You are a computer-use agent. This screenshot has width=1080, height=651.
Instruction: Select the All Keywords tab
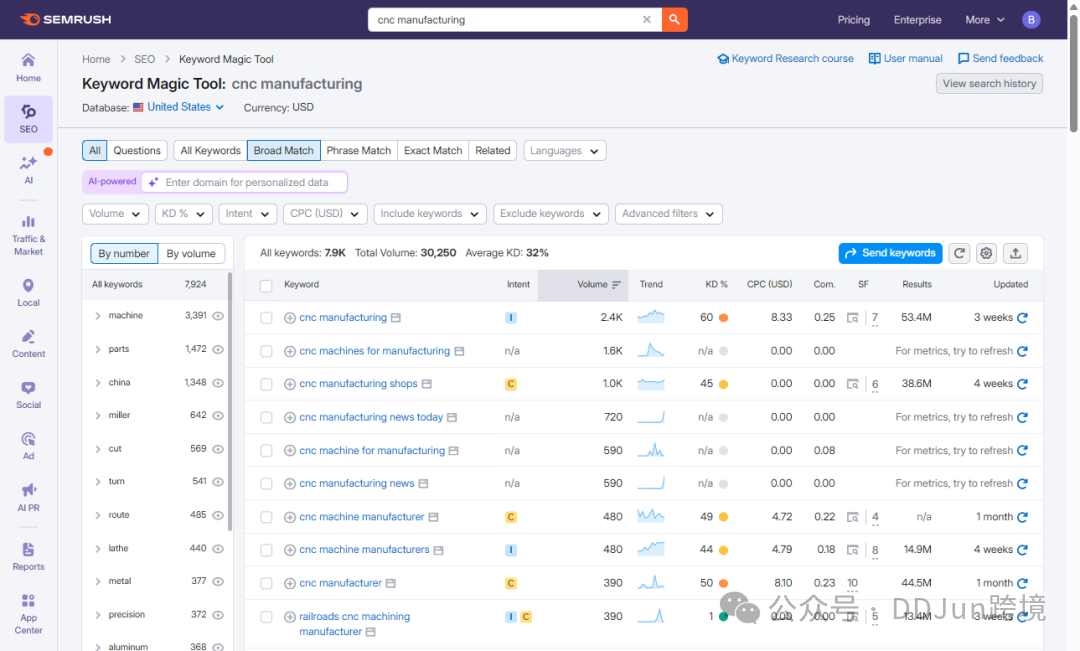(211, 150)
